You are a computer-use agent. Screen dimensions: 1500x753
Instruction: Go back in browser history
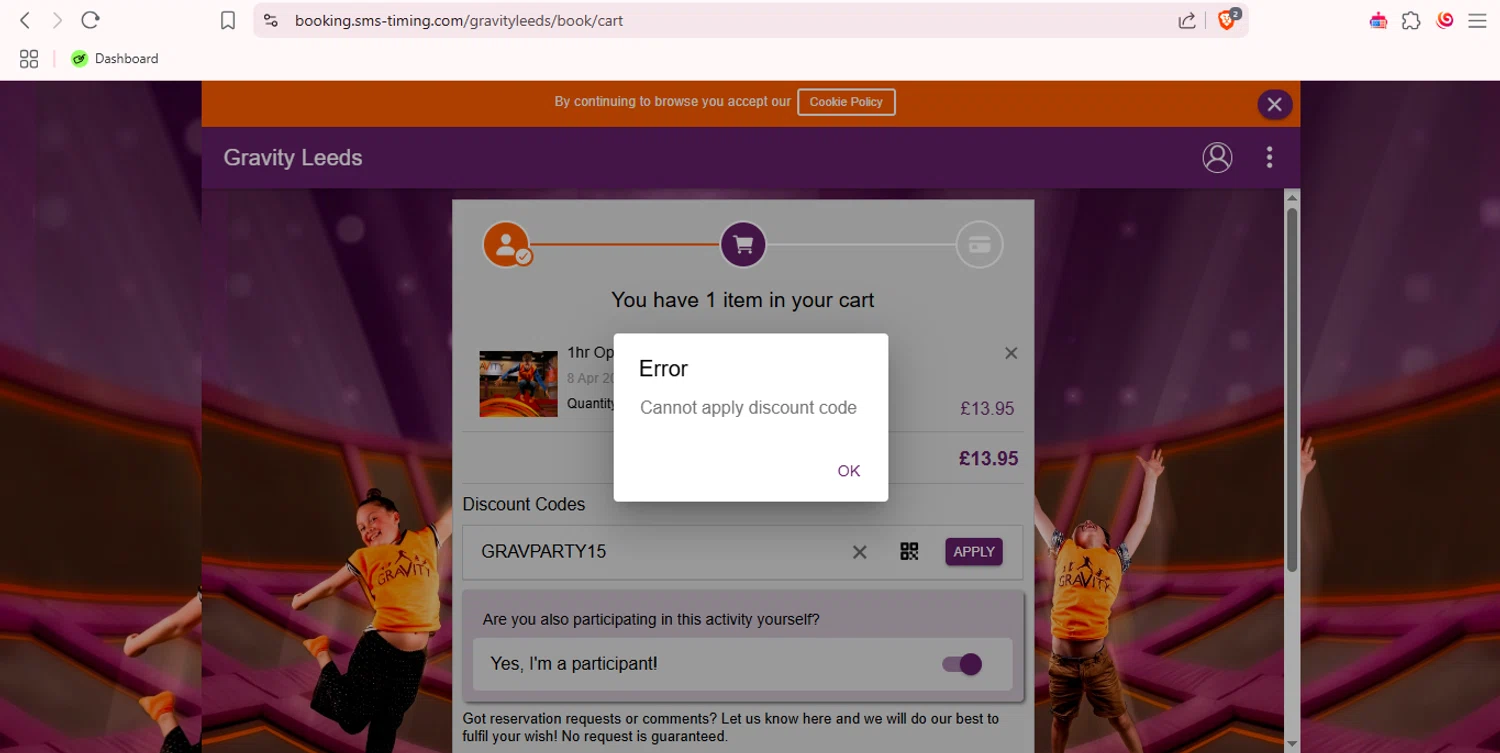(25, 20)
